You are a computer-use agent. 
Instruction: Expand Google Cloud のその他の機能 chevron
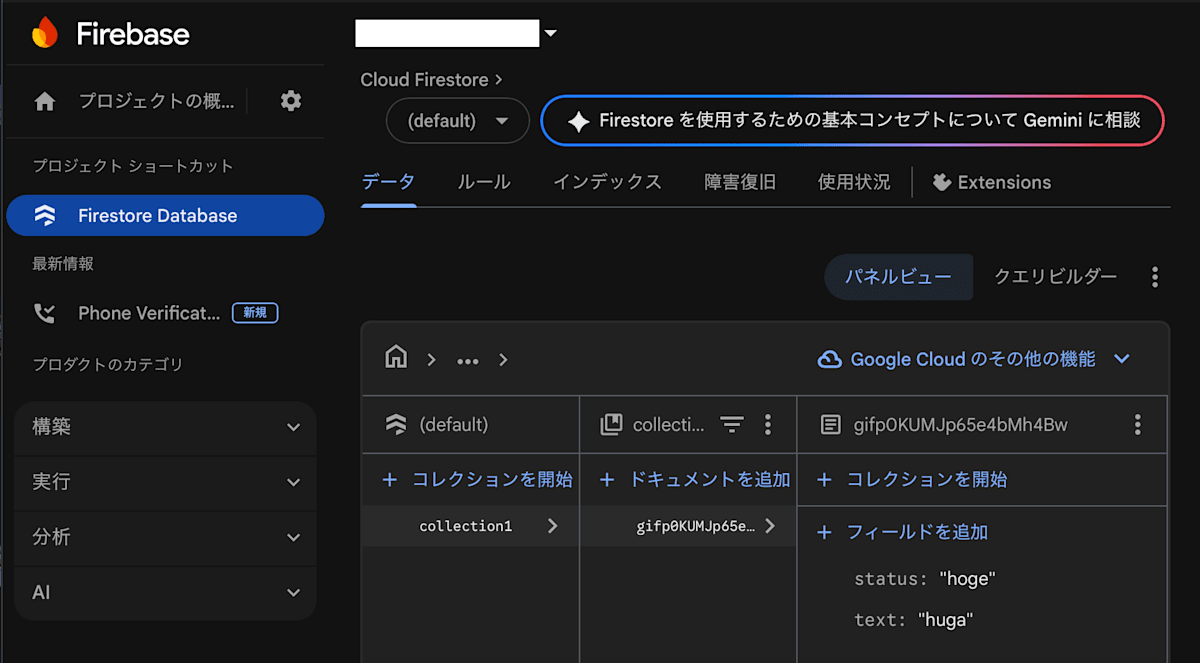click(1122, 359)
